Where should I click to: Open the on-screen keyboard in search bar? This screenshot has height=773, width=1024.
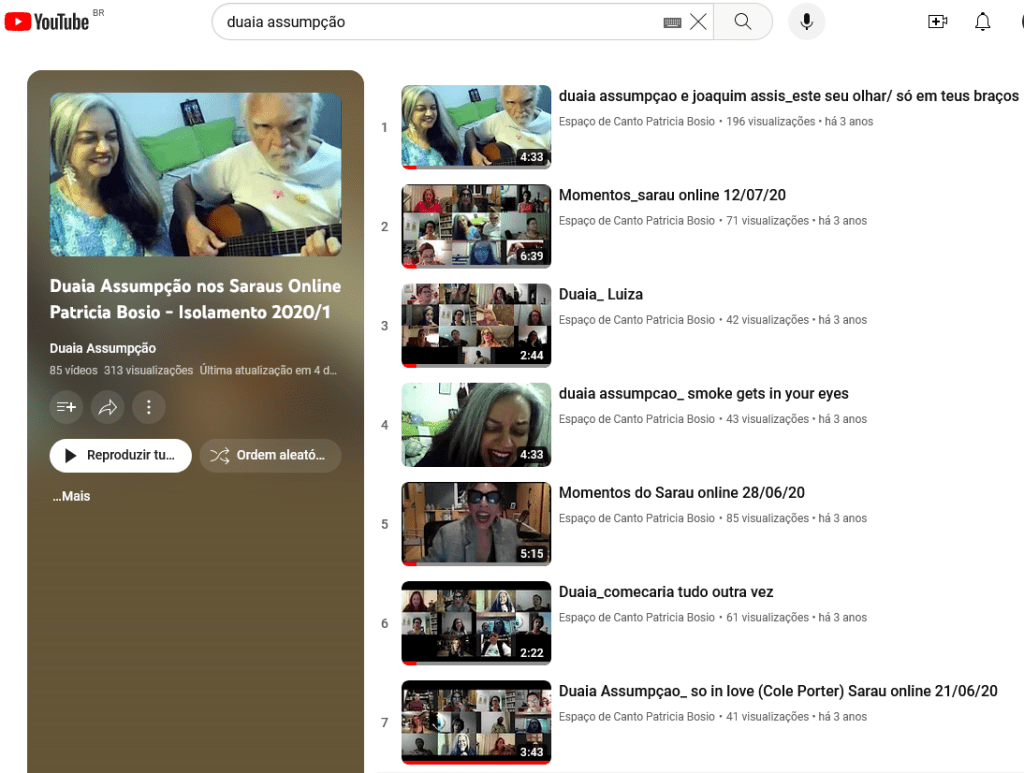tap(672, 22)
